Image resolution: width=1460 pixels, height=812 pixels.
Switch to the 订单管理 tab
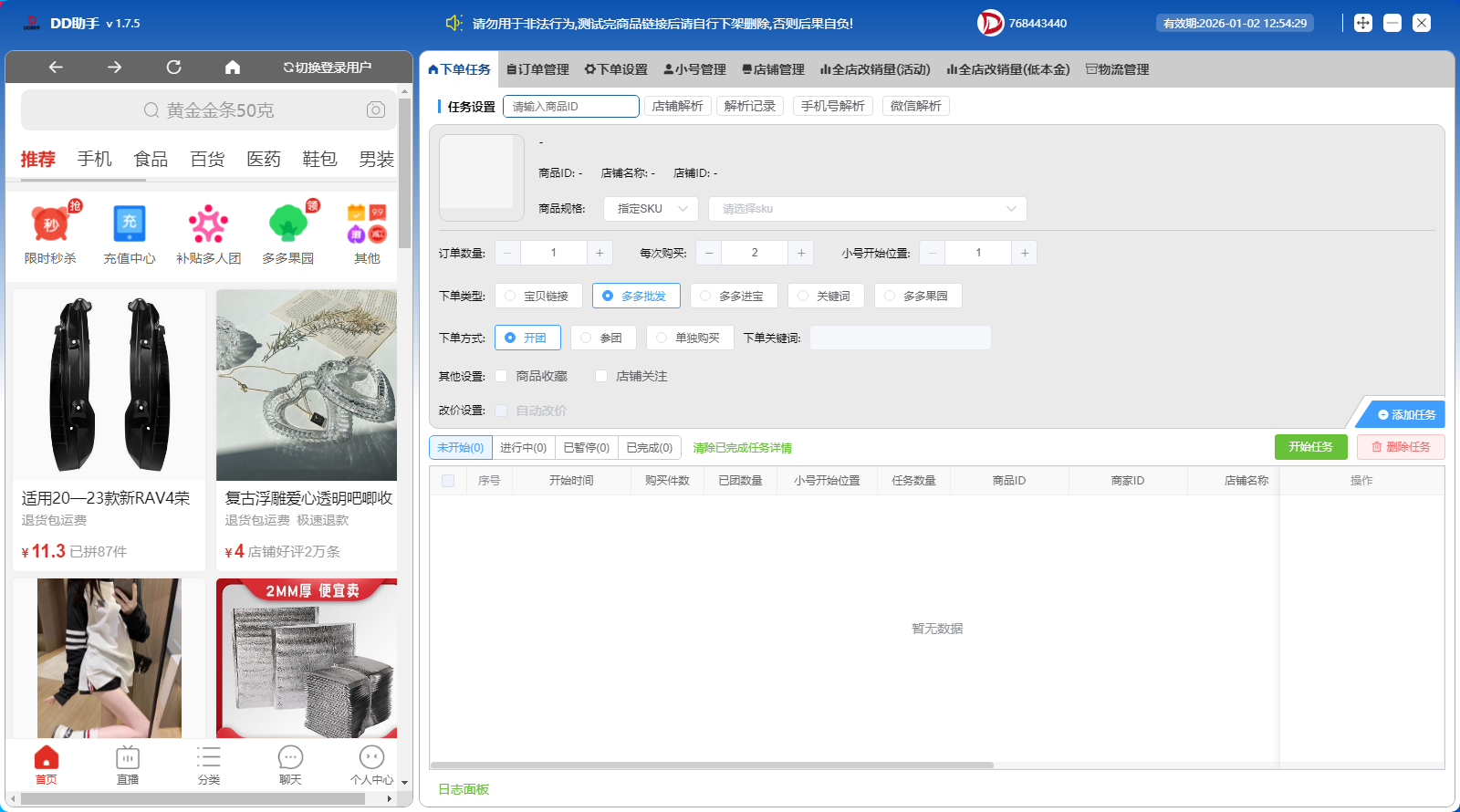[x=538, y=69]
